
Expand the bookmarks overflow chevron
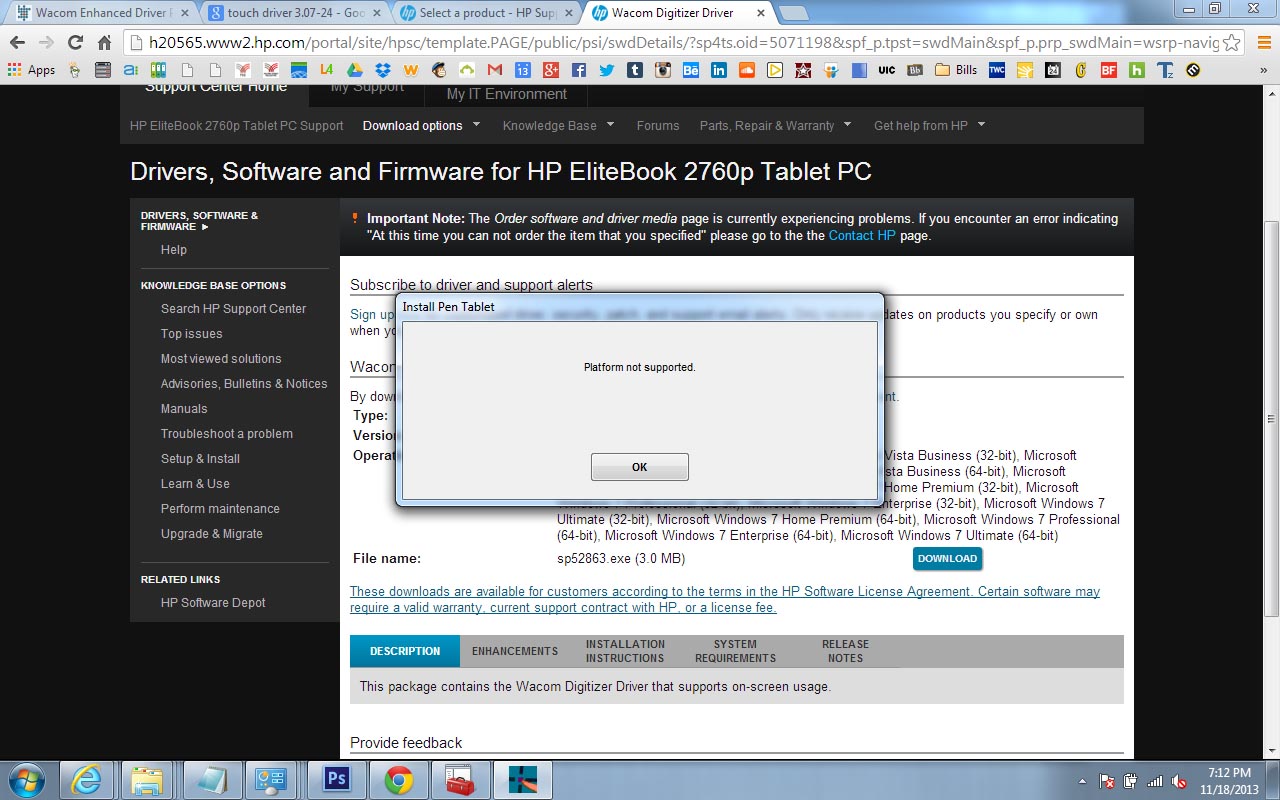[x=1263, y=70]
